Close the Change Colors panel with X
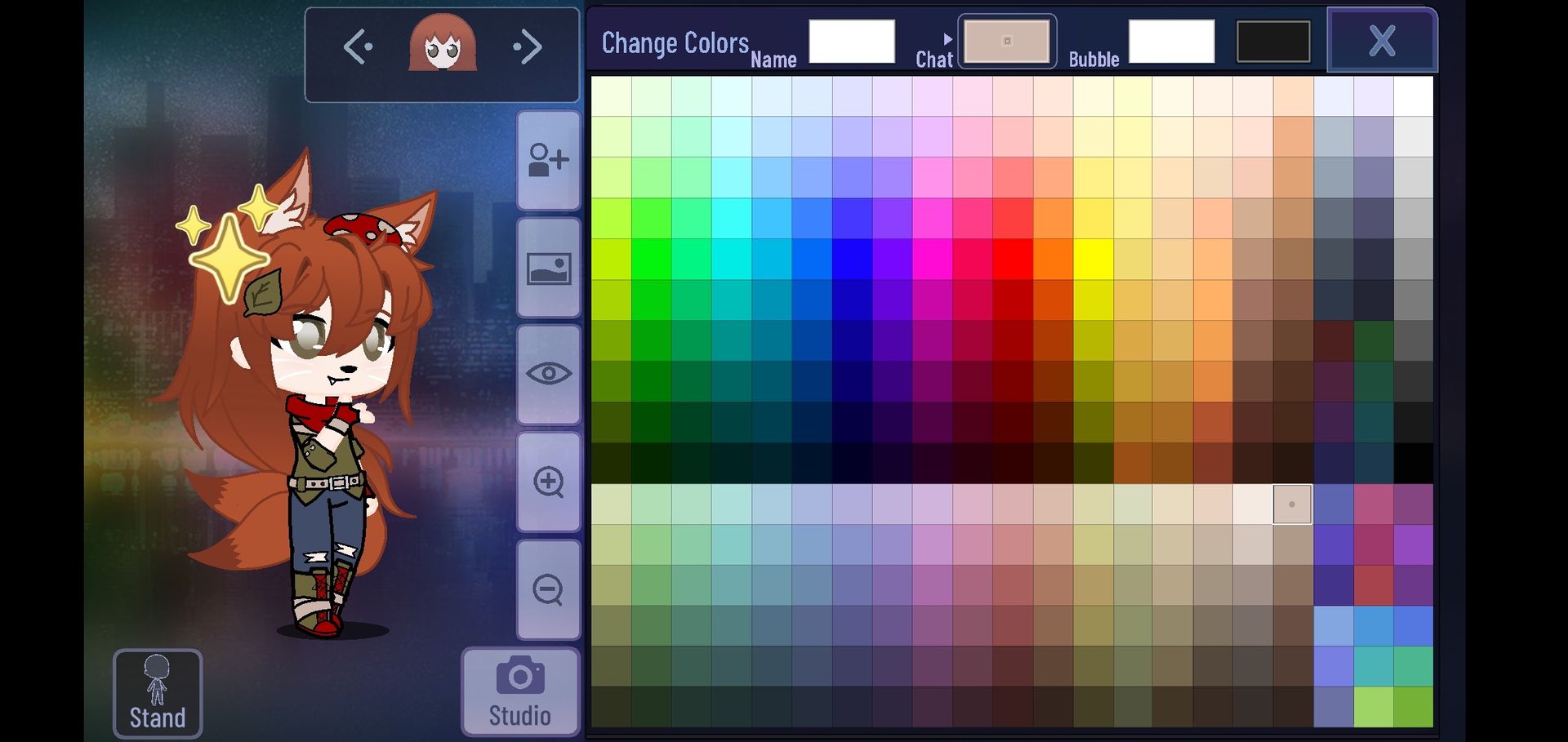The height and width of the screenshot is (742, 1568). pos(1382,40)
